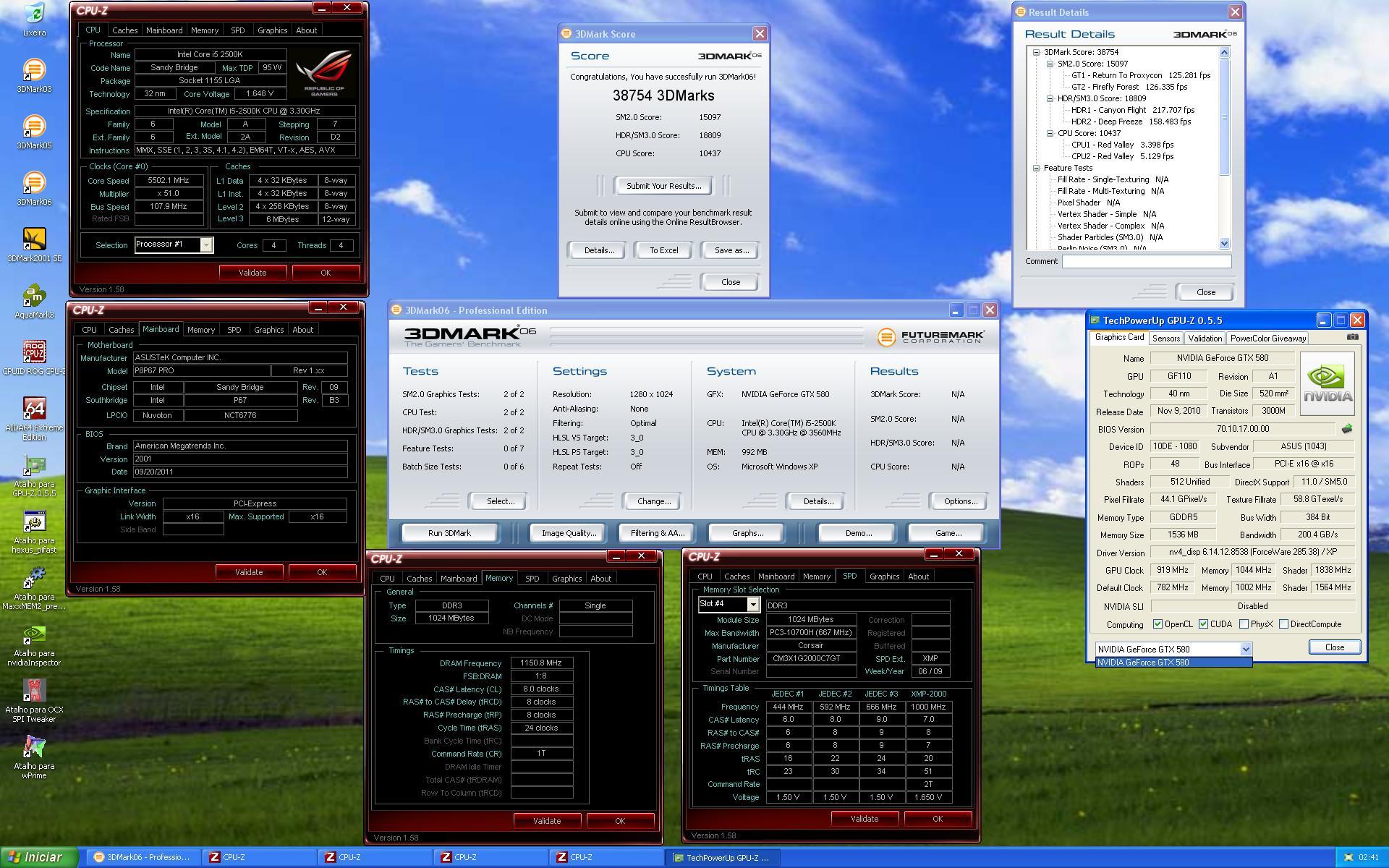Image resolution: width=1389 pixels, height=868 pixels.
Task: Click the Result Details scroll-up arrow
Action: [x=1224, y=52]
